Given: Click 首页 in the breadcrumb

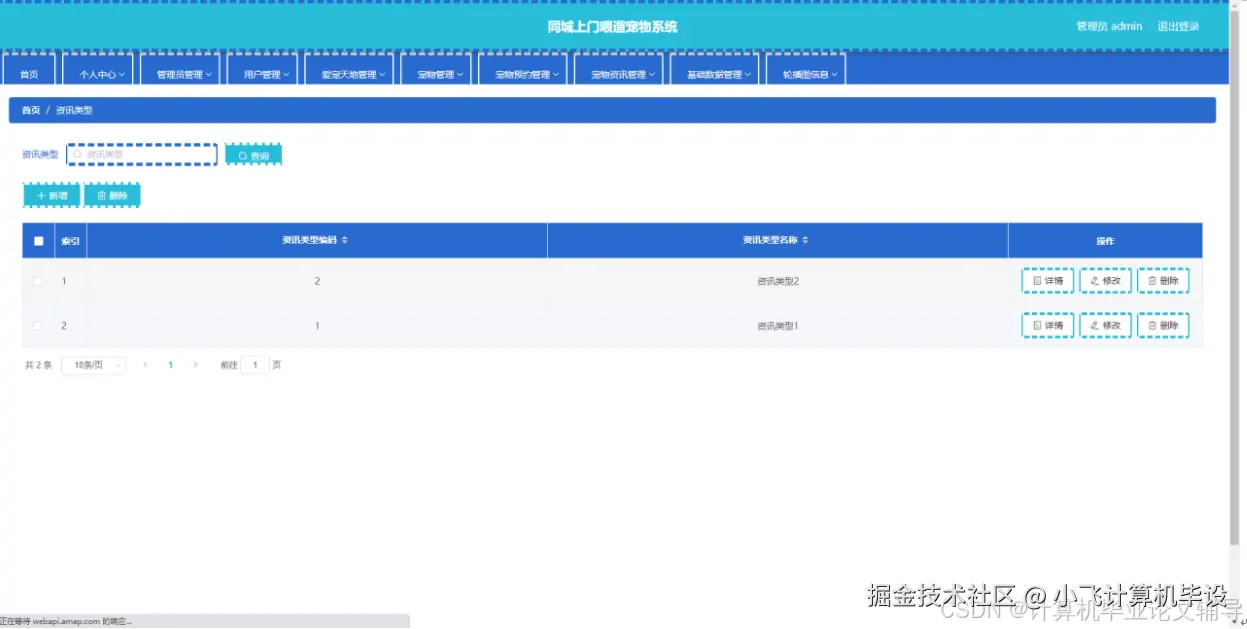Looking at the screenshot, I should [31, 110].
